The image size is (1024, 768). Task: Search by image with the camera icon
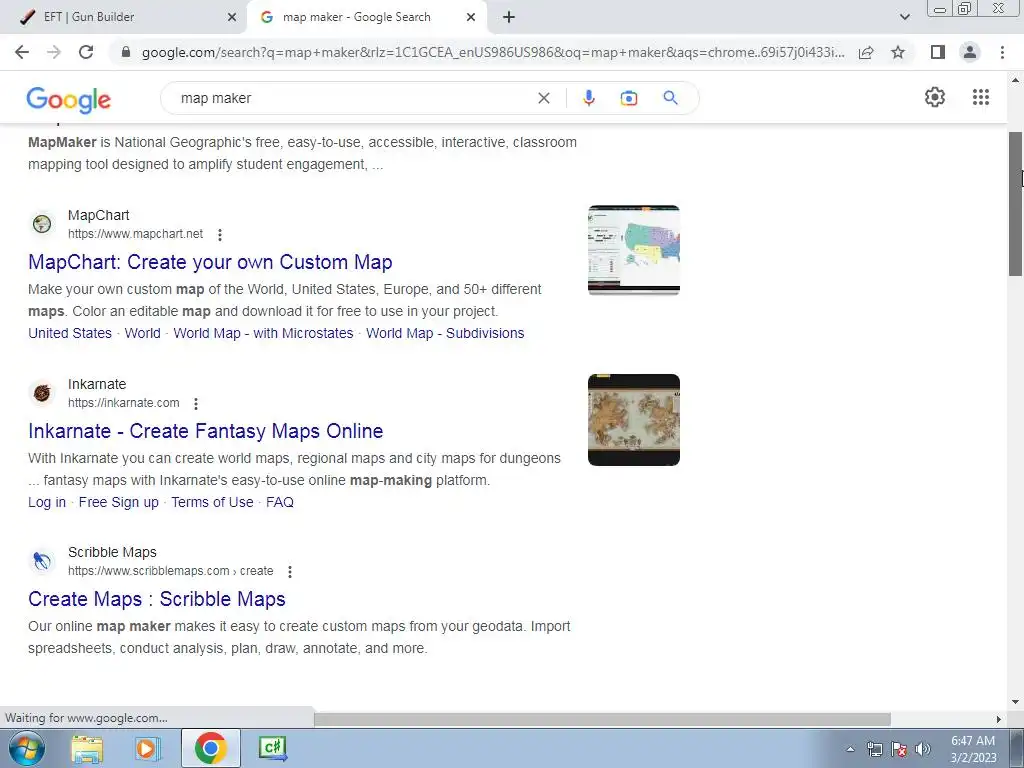pos(629,98)
